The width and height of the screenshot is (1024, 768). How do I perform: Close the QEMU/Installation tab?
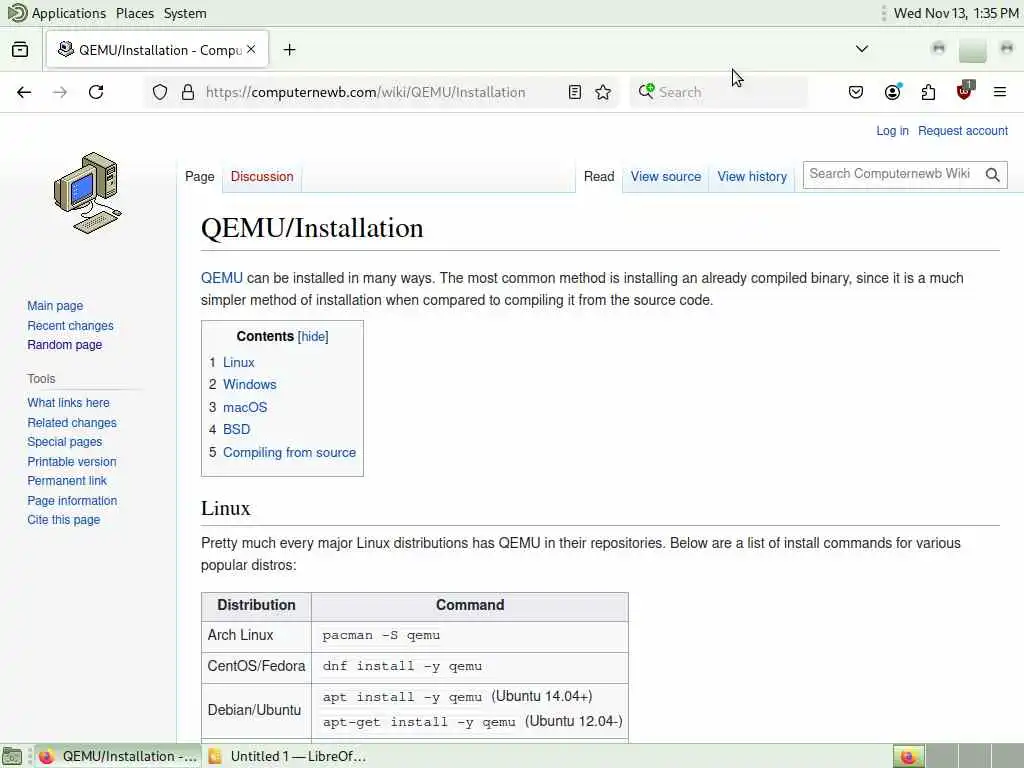coord(251,50)
